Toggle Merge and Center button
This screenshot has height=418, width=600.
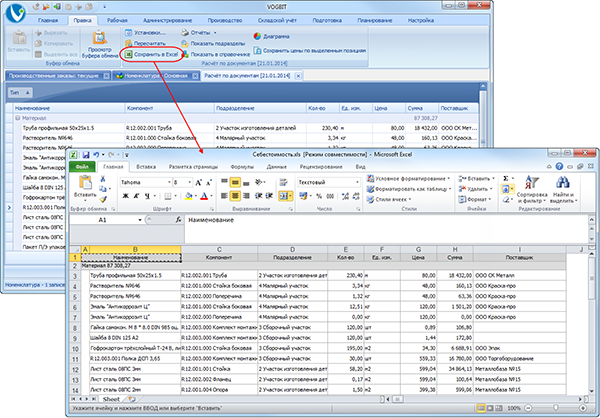[x=285, y=196]
